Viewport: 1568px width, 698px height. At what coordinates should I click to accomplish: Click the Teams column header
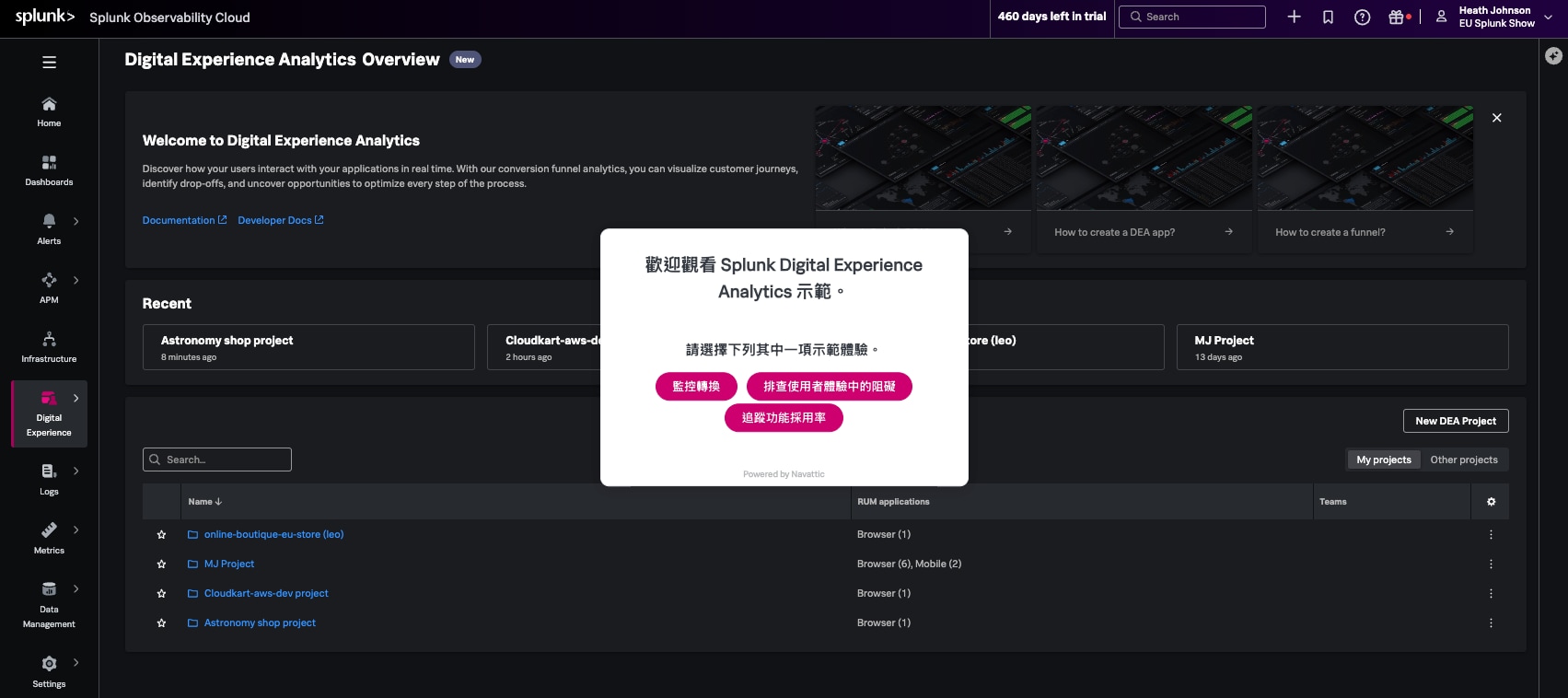click(1332, 502)
